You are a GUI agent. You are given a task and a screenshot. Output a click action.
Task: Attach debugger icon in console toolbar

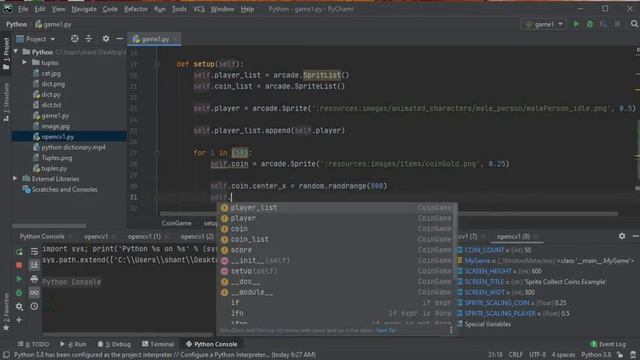pos(19,293)
